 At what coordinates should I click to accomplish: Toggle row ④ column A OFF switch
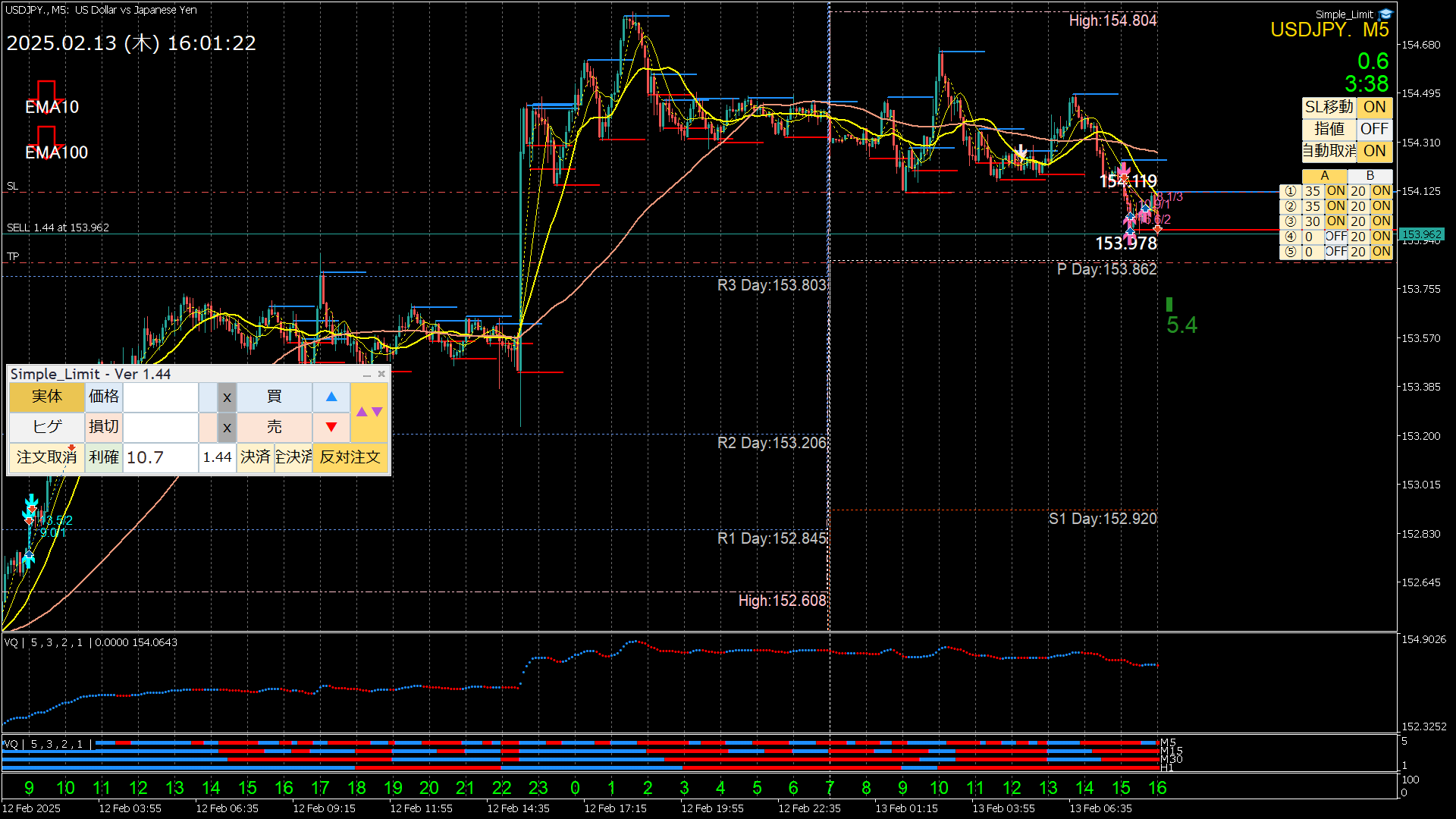[1335, 237]
